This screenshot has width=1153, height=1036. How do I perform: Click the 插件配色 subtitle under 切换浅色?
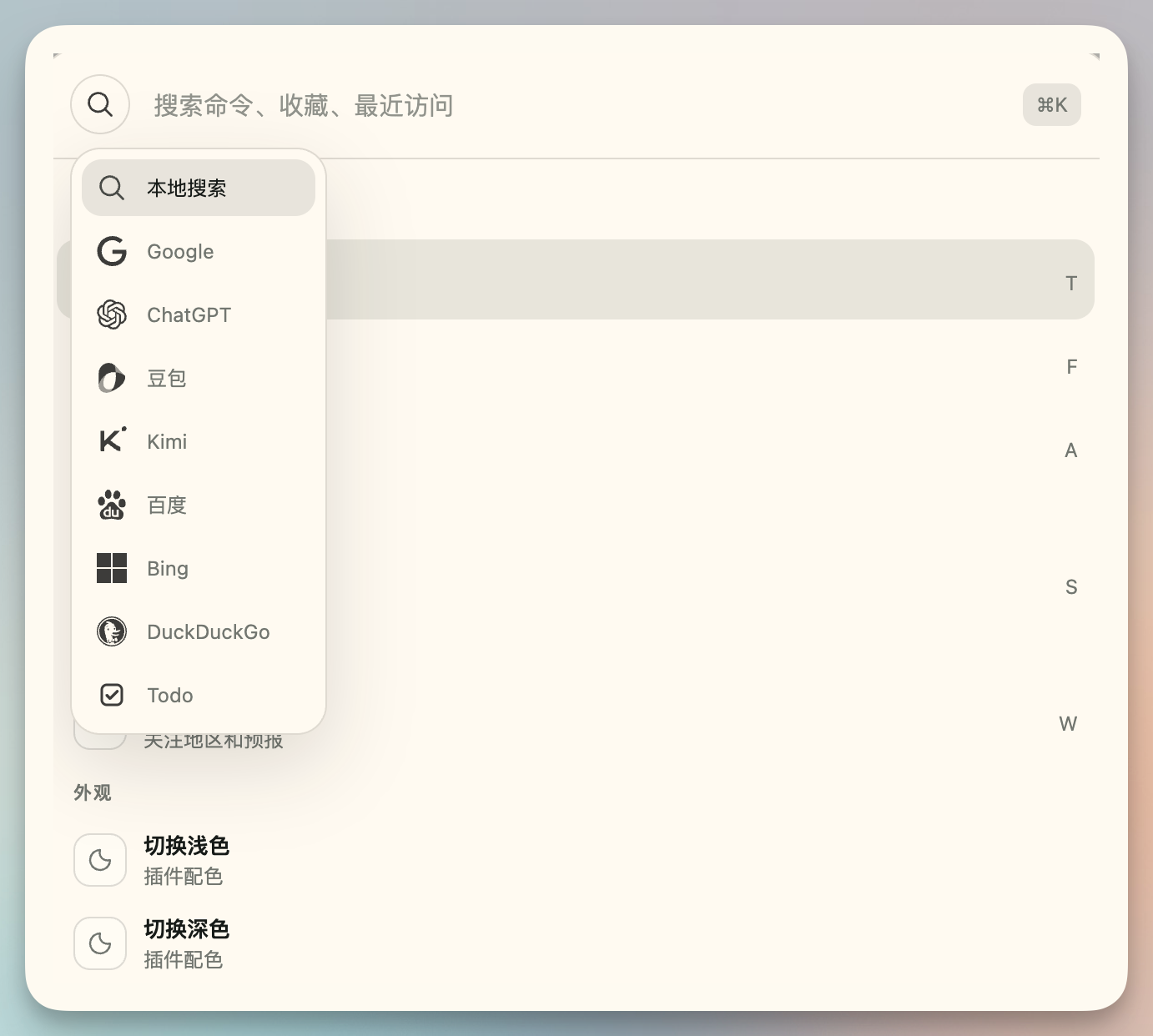pos(184,876)
